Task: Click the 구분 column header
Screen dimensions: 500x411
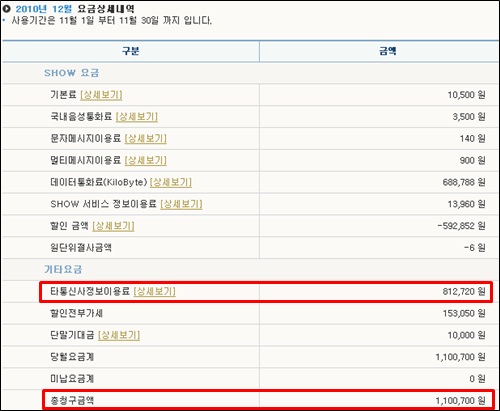Action: click(x=131, y=51)
